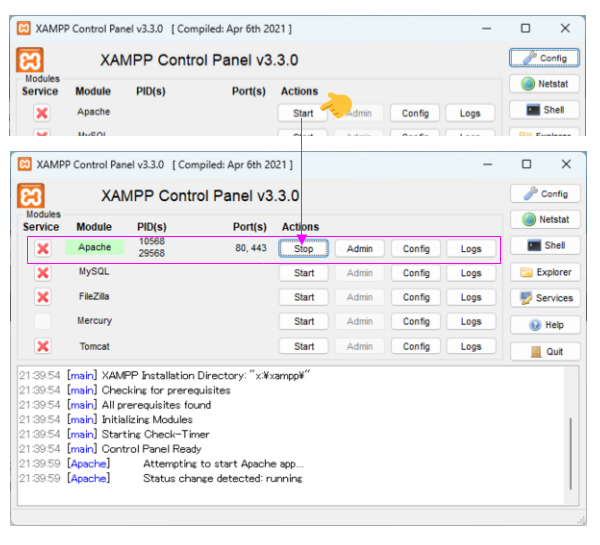This screenshot has width=600, height=545.
Task: Click the Netstat button in lower panel
Action: tap(545, 219)
